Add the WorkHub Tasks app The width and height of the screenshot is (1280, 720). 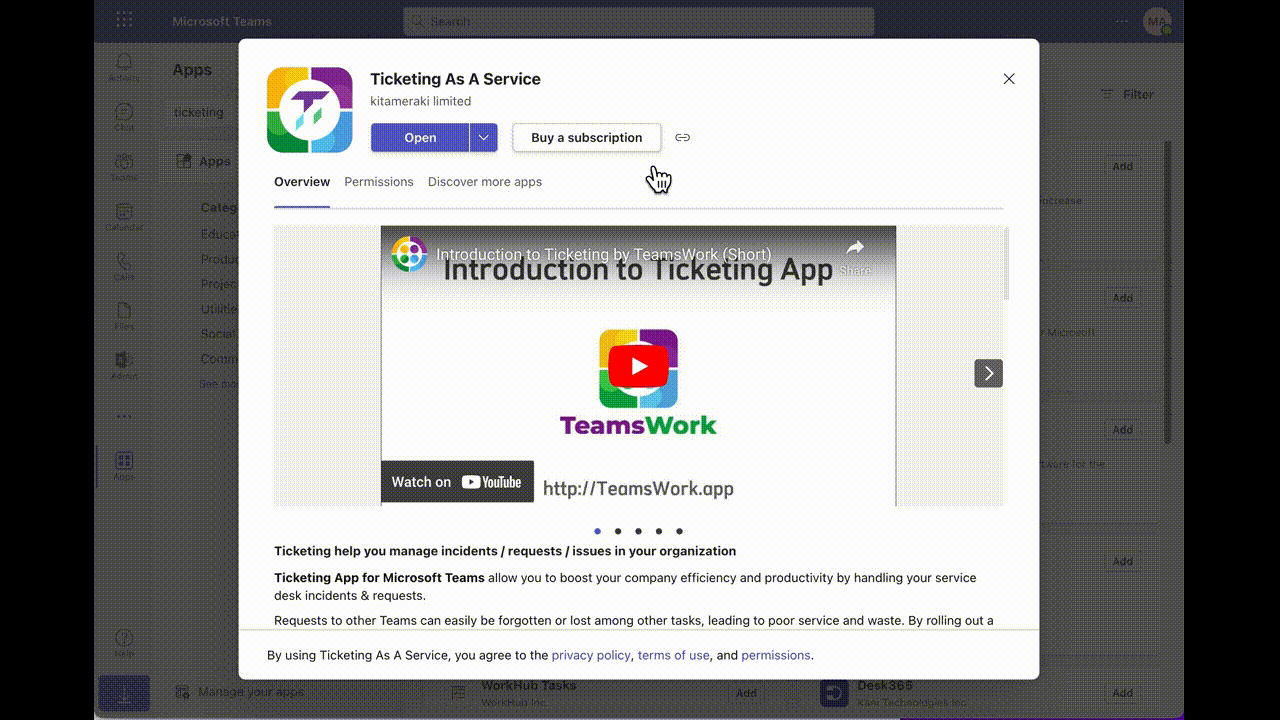(746, 693)
